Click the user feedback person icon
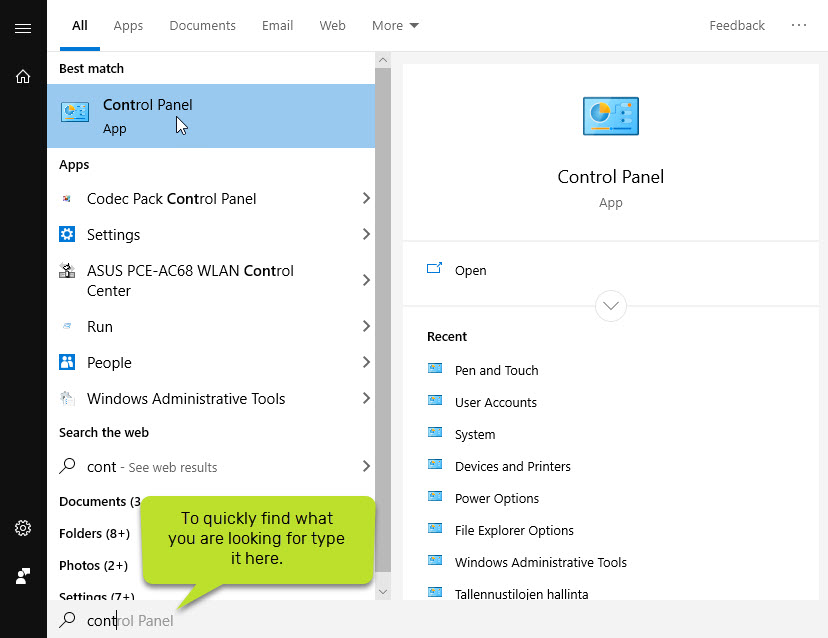 click(x=22, y=576)
